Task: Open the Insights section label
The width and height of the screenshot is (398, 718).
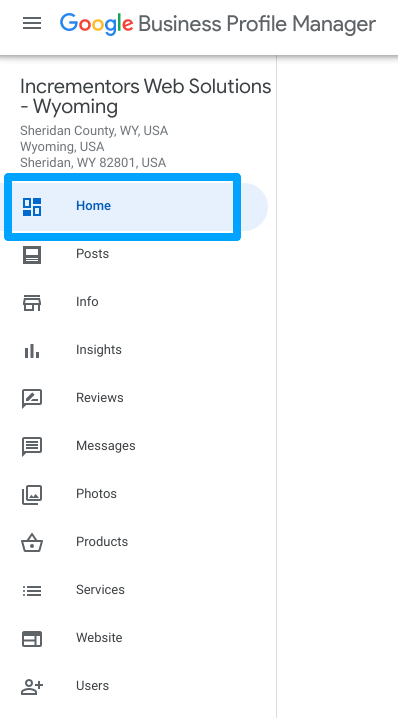Action: point(99,350)
